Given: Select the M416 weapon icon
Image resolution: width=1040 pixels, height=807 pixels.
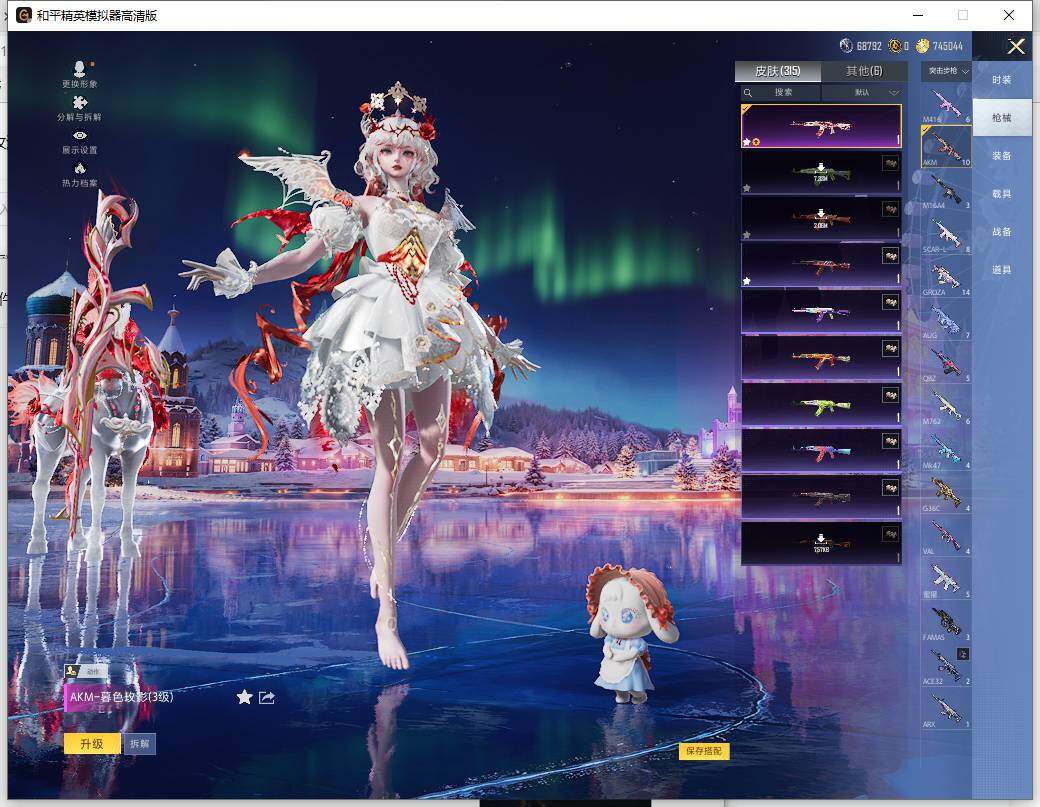Looking at the screenshot, I should click(x=946, y=103).
